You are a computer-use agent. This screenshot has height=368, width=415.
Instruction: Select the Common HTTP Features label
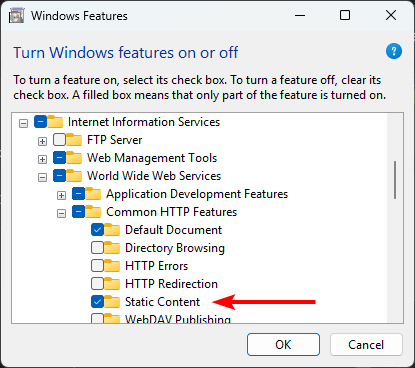pos(172,212)
